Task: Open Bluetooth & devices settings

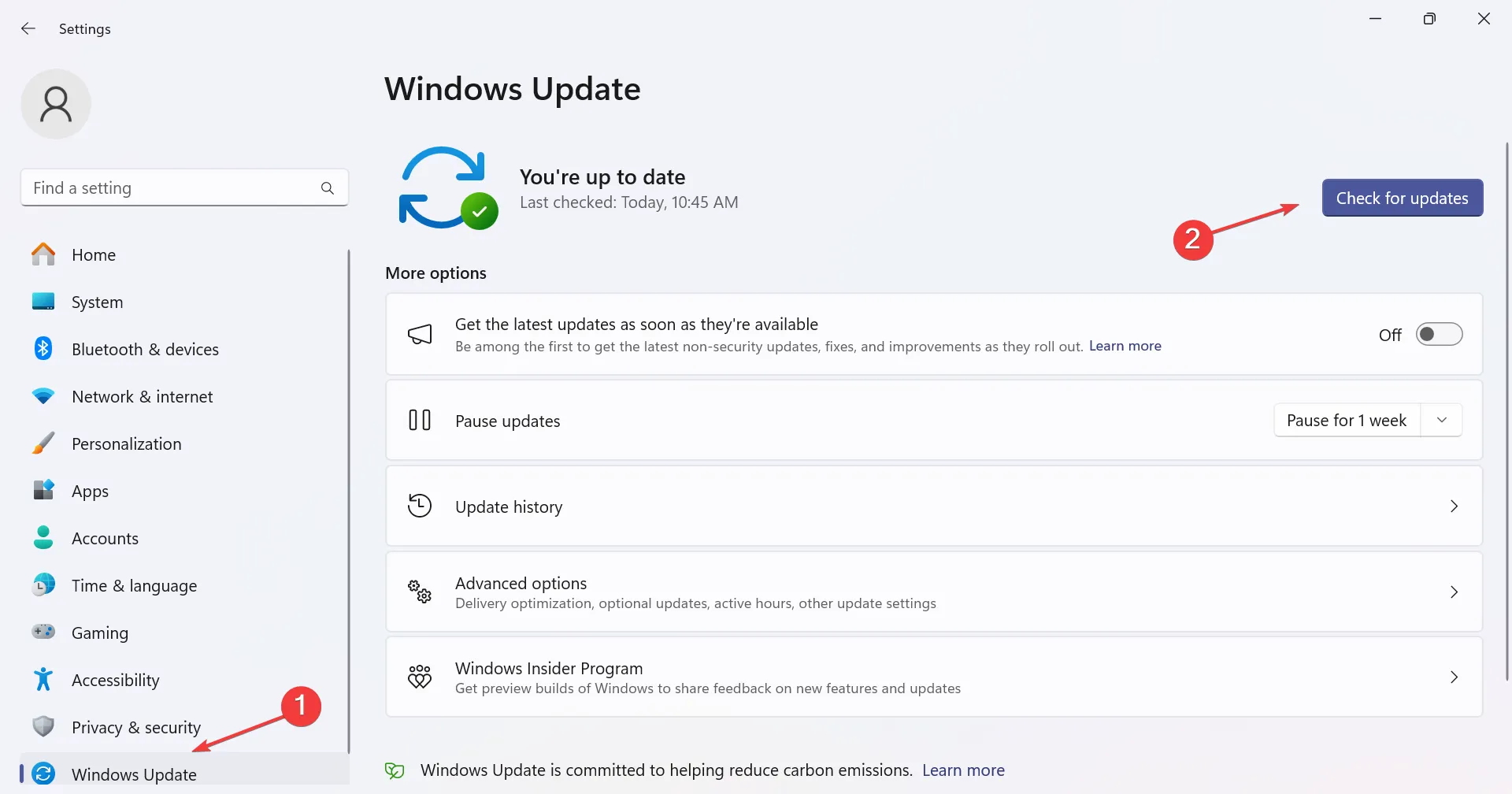Action: click(x=184, y=349)
